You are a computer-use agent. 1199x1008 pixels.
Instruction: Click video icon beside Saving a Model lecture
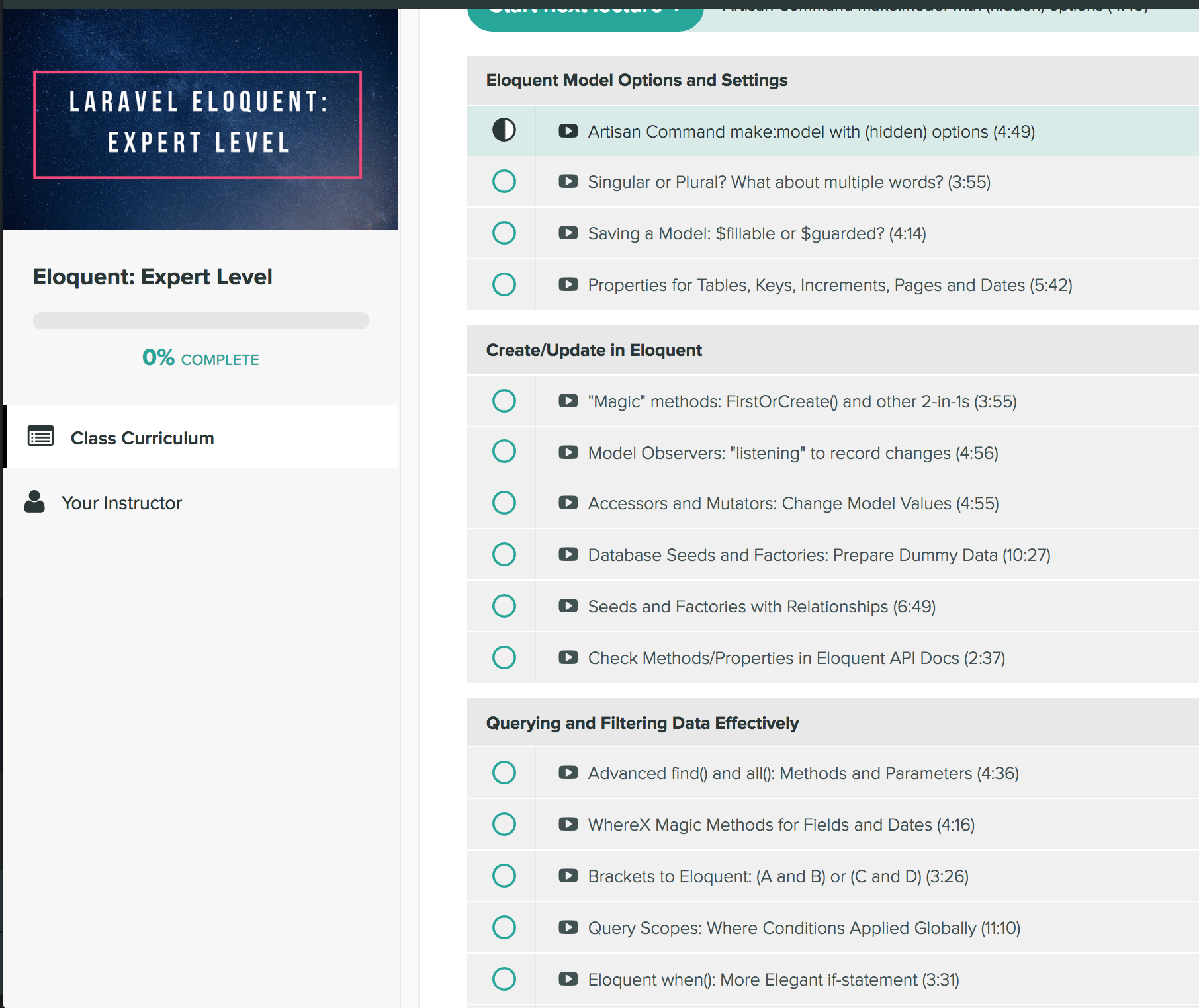[568, 233]
